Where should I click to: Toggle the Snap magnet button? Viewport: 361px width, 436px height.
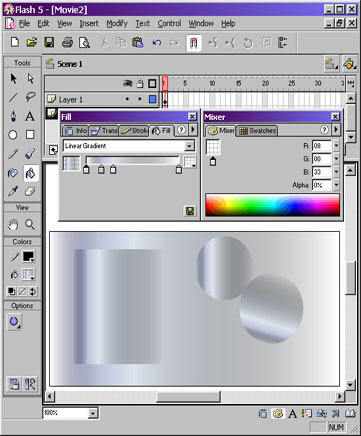pos(194,43)
